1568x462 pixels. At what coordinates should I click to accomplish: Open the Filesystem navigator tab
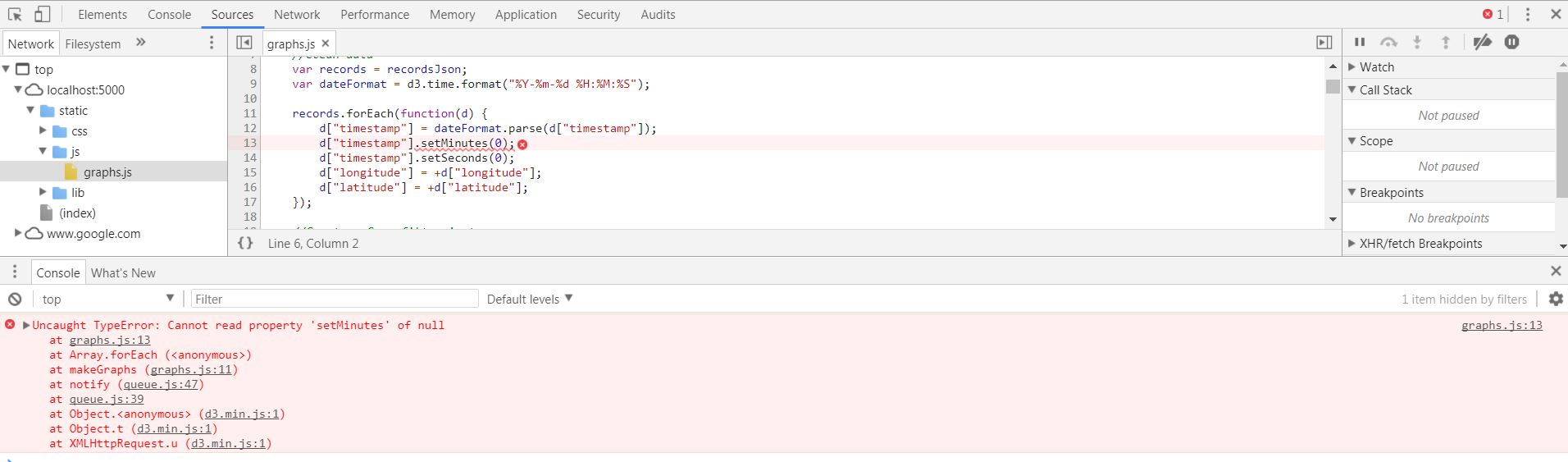click(x=93, y=43)
